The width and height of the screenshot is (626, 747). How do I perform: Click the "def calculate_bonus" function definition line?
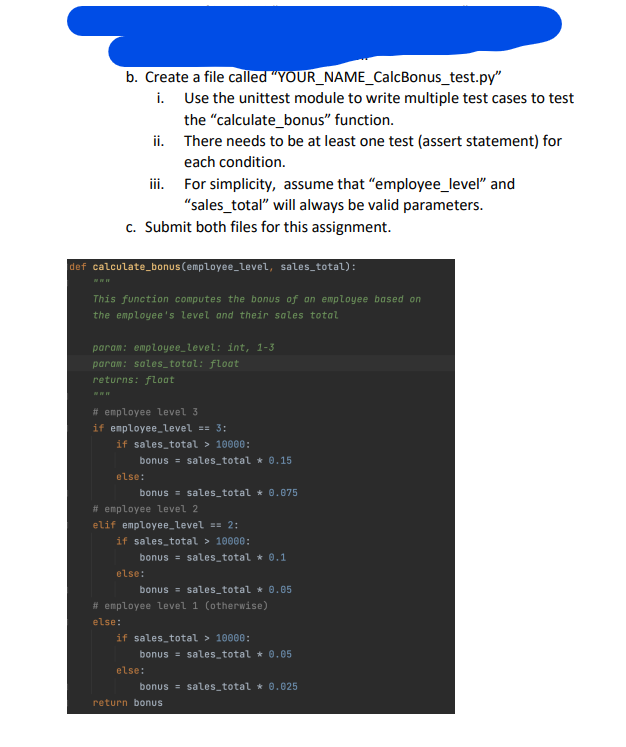[212, 267]
